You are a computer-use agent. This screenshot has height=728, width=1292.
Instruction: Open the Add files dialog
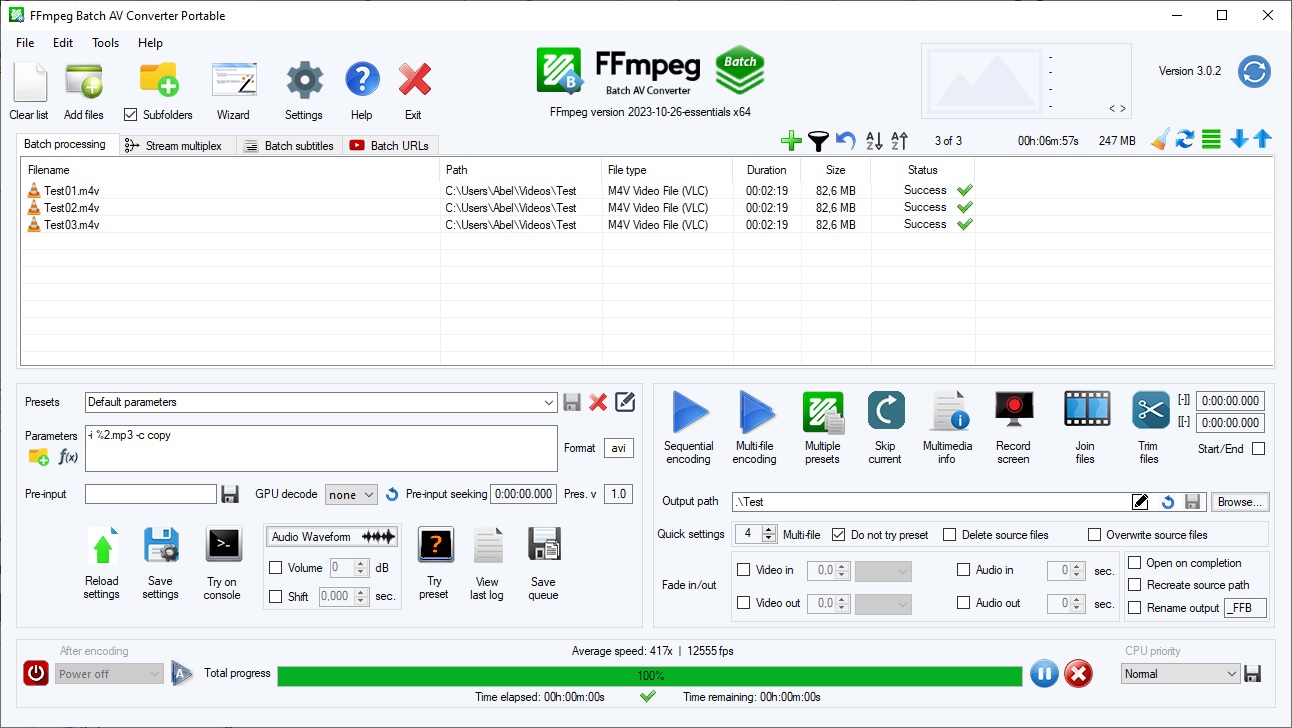[84, 82]
